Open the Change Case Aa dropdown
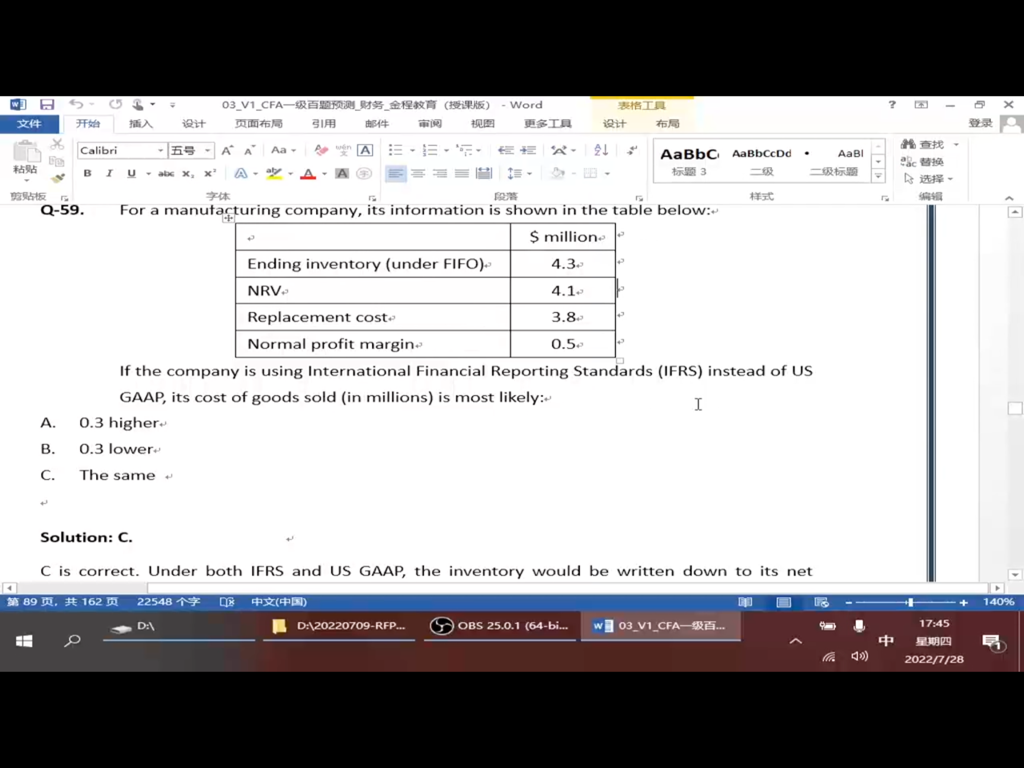Viewport: 1024px width, 768px height. pos(283,150)
